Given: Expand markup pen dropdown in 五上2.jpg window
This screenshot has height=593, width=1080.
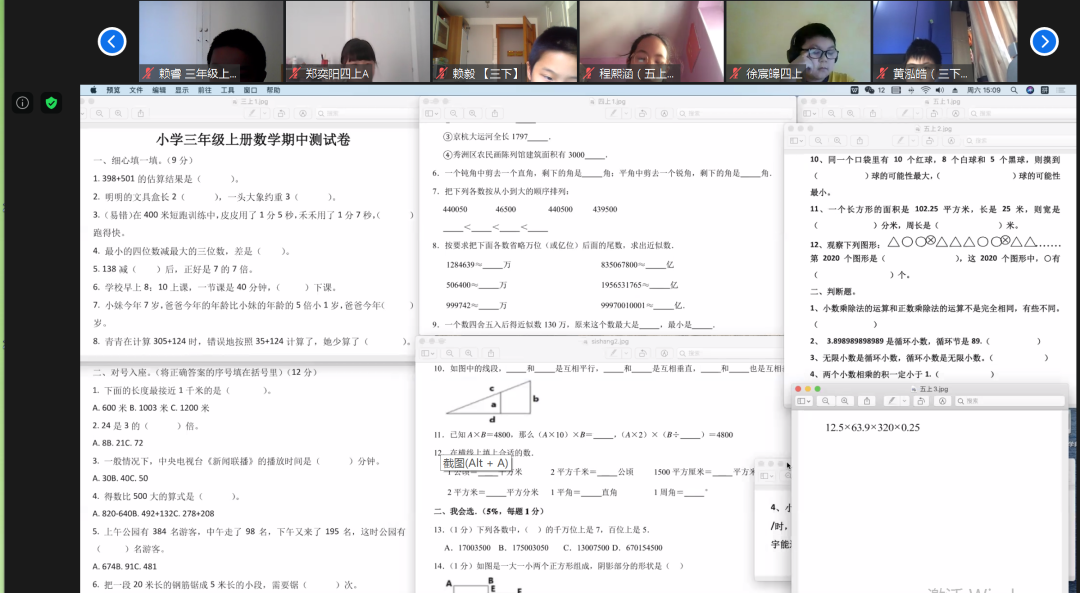Looking at the screenshot, I should [x=915, y=141].
